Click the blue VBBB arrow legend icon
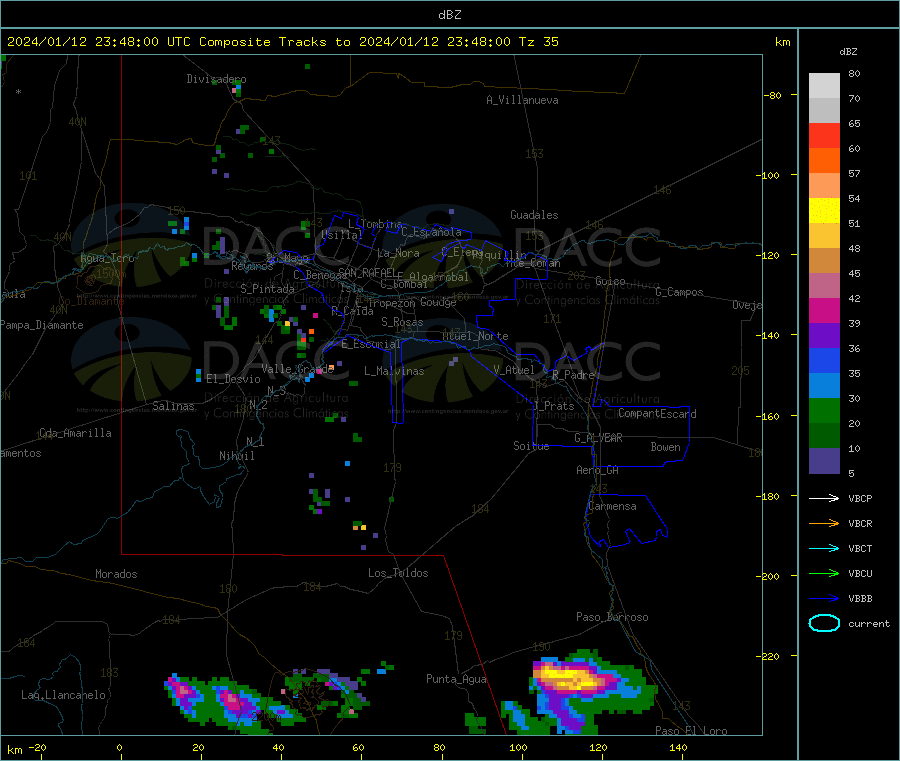Screen dimensions: 900x761 [x=824, y=598]
